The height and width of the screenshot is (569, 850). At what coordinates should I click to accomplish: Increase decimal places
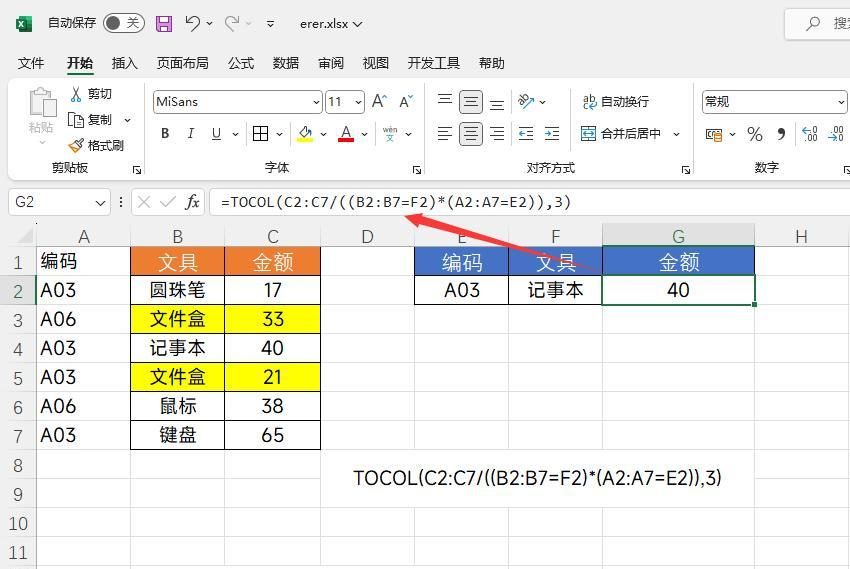(810, 134)
